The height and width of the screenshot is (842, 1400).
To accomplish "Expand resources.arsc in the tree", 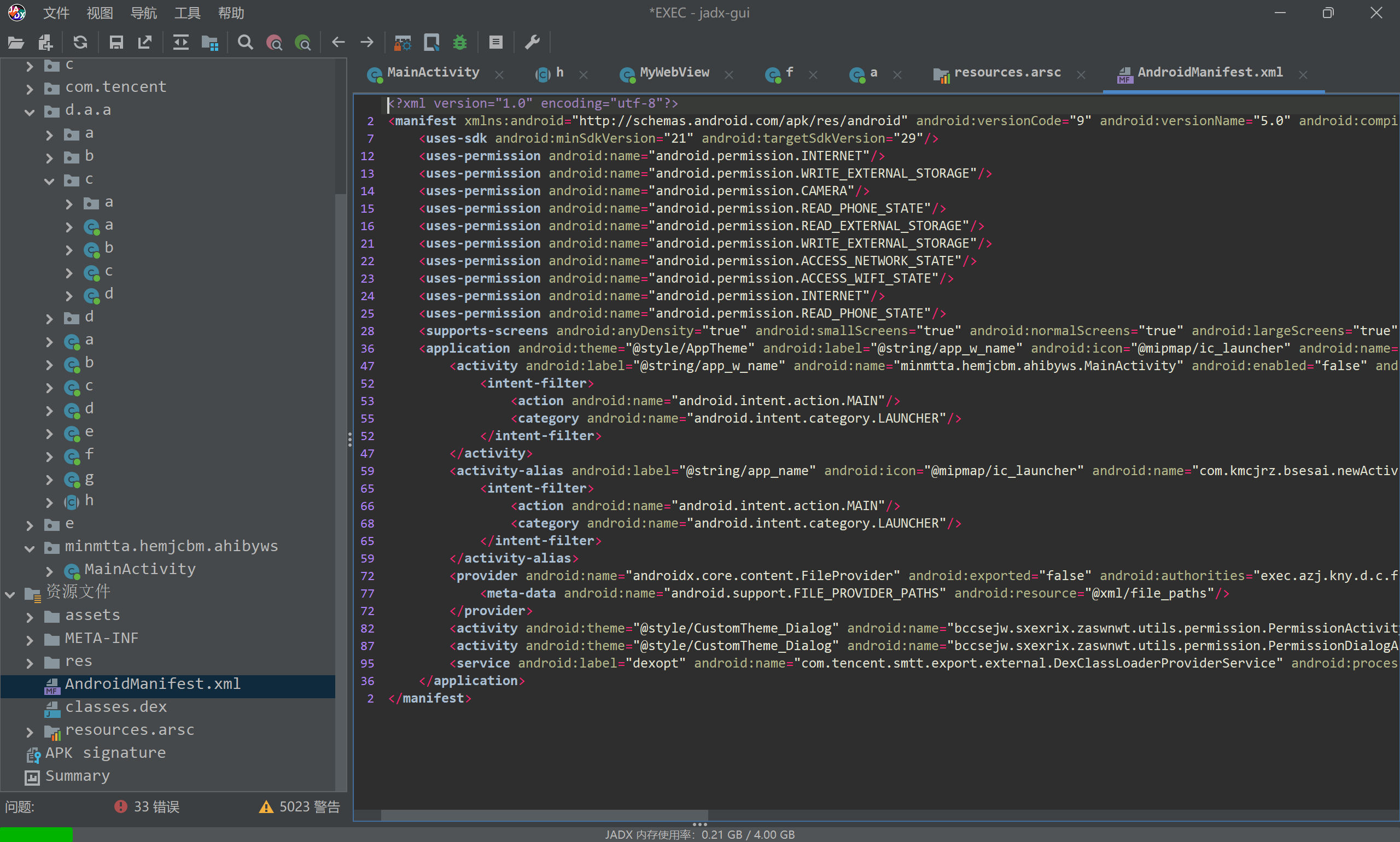I will click(30, 732).
